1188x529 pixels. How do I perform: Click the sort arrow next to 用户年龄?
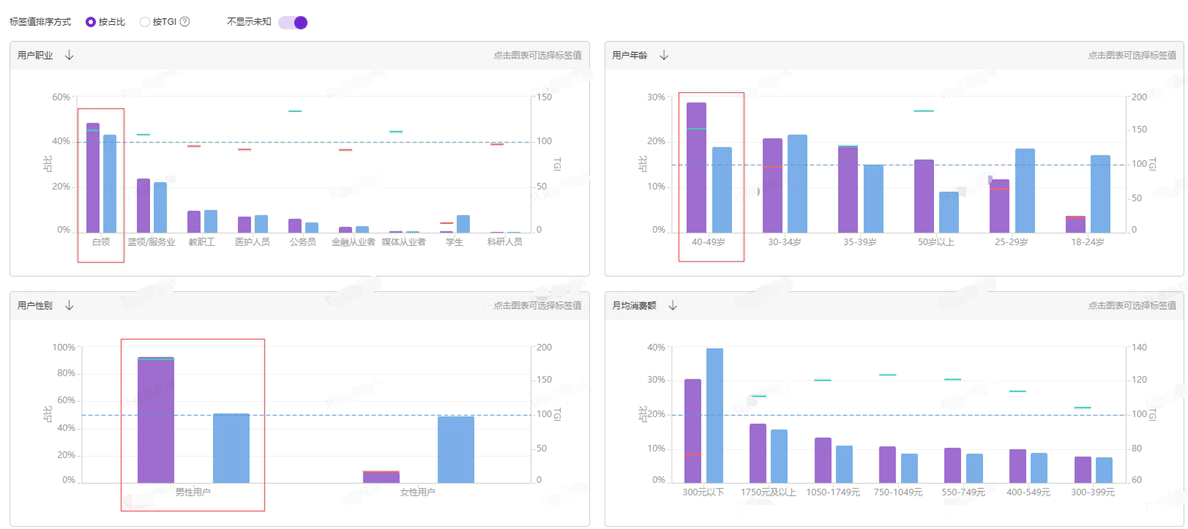click(x=664, y=56)
